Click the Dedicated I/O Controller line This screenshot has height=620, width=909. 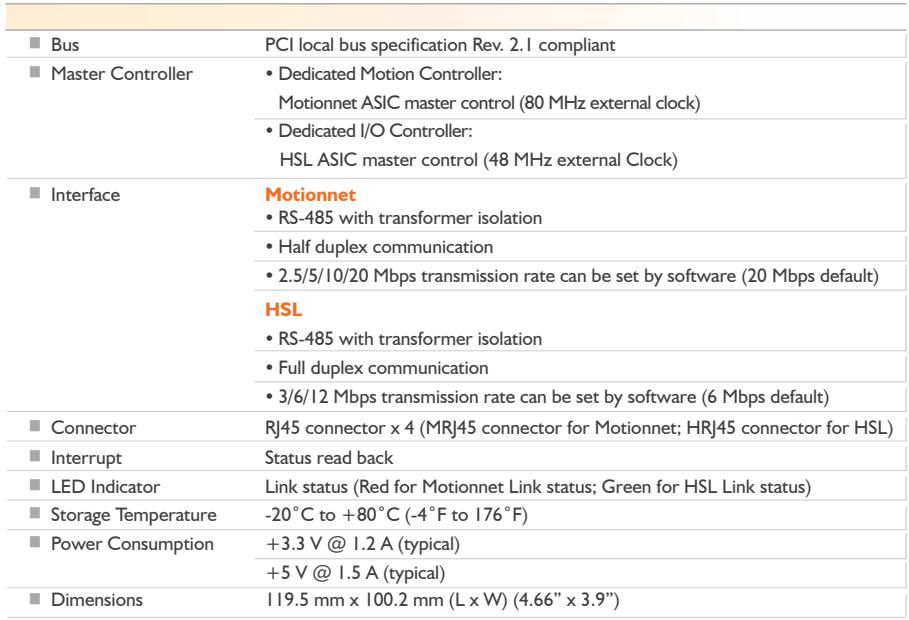[369, 131]
